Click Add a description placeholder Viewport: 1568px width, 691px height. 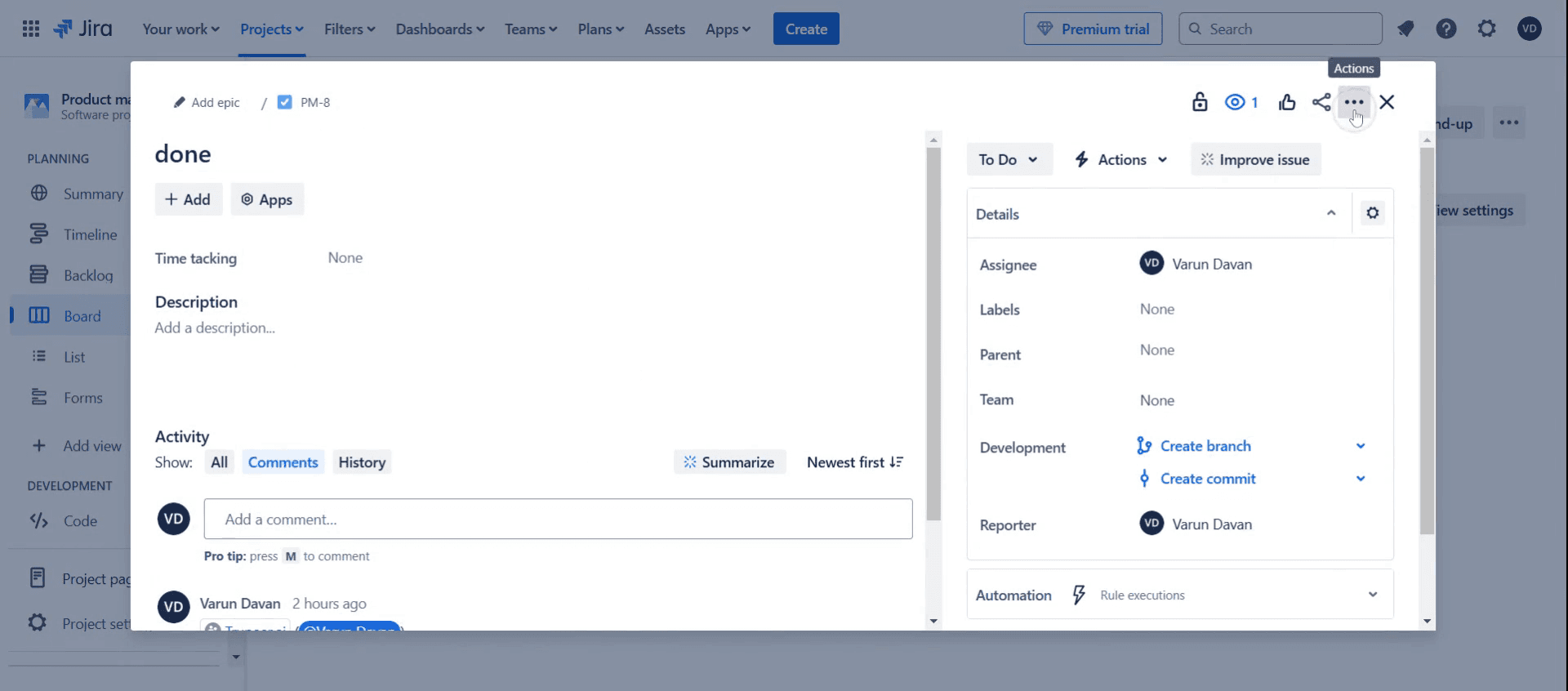click(215, 328)
